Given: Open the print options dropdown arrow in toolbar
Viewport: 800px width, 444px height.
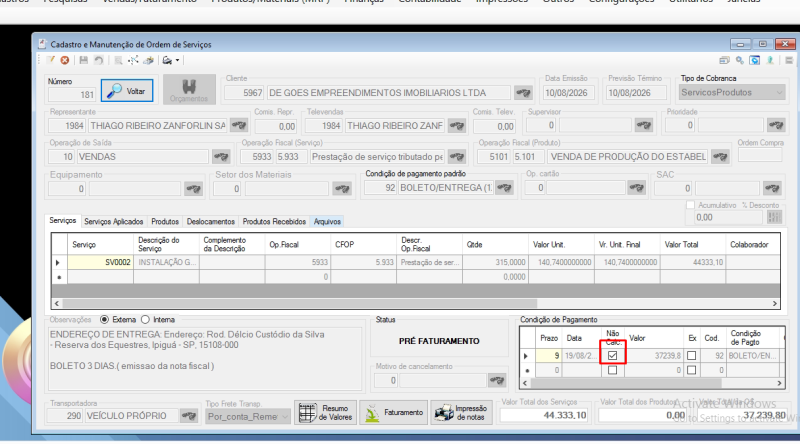Looking at the screenshot, I should (178, 60).
